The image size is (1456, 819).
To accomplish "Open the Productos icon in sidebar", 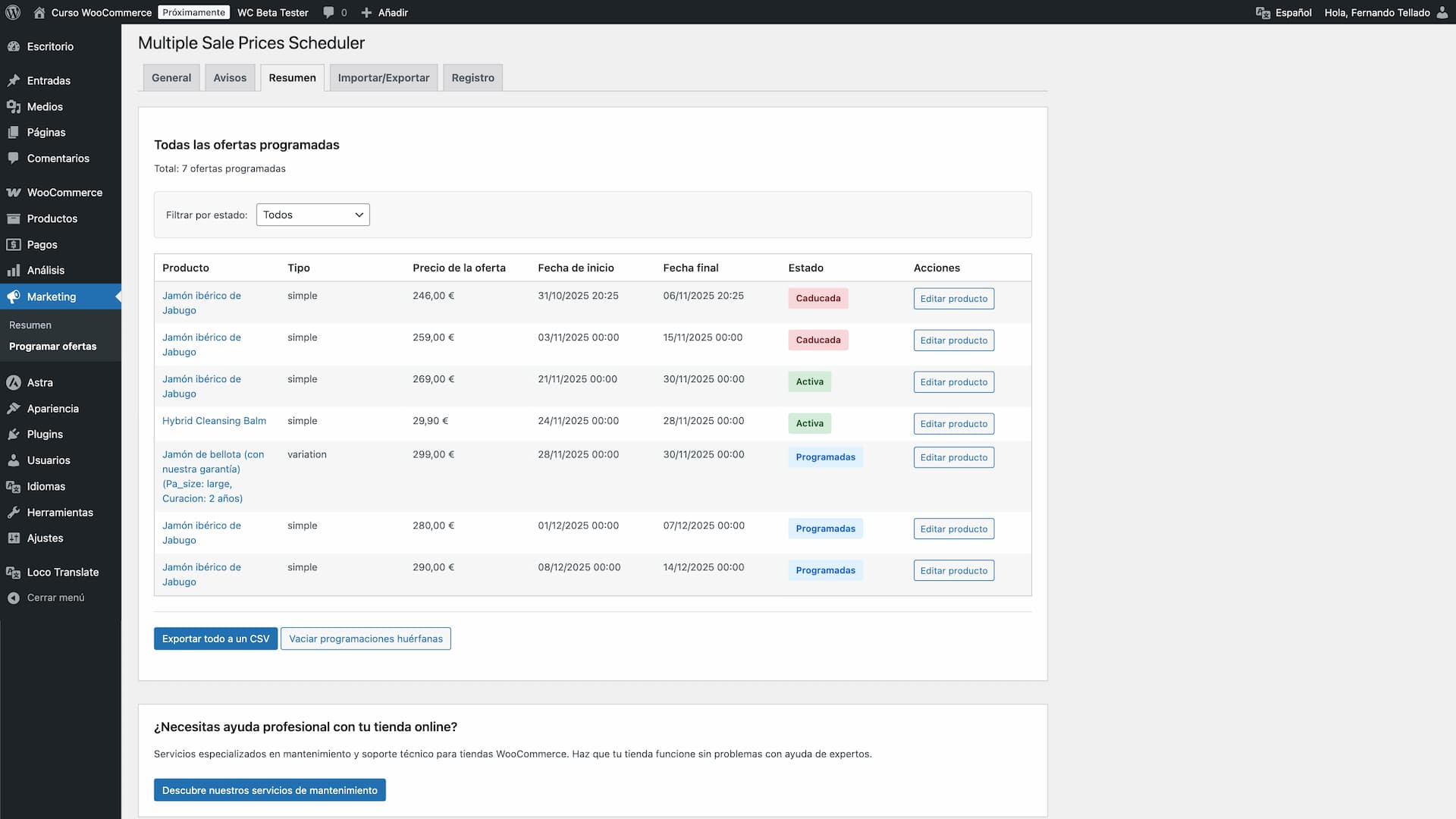I will pos(13,218).
